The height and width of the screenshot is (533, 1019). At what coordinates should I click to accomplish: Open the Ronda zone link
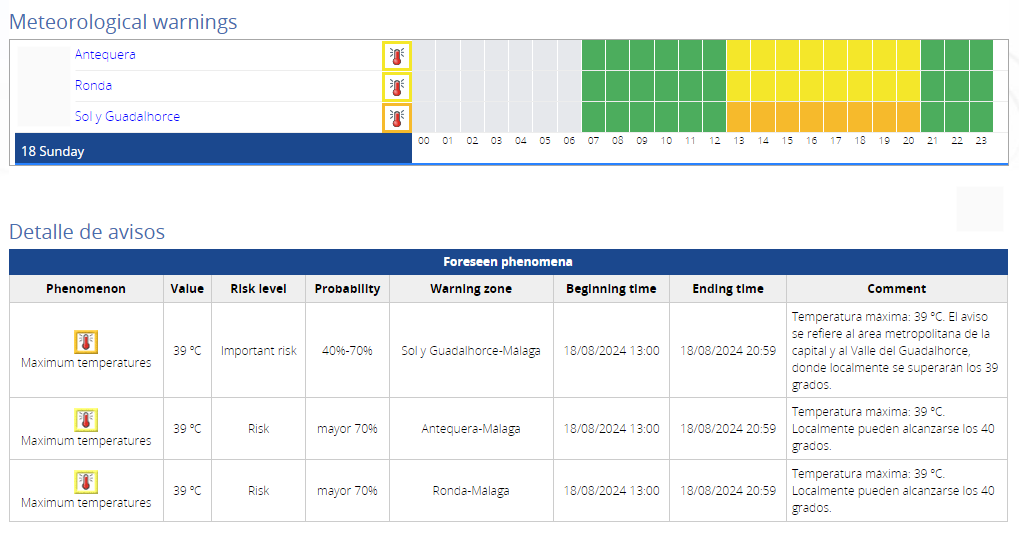pos(93,85)
